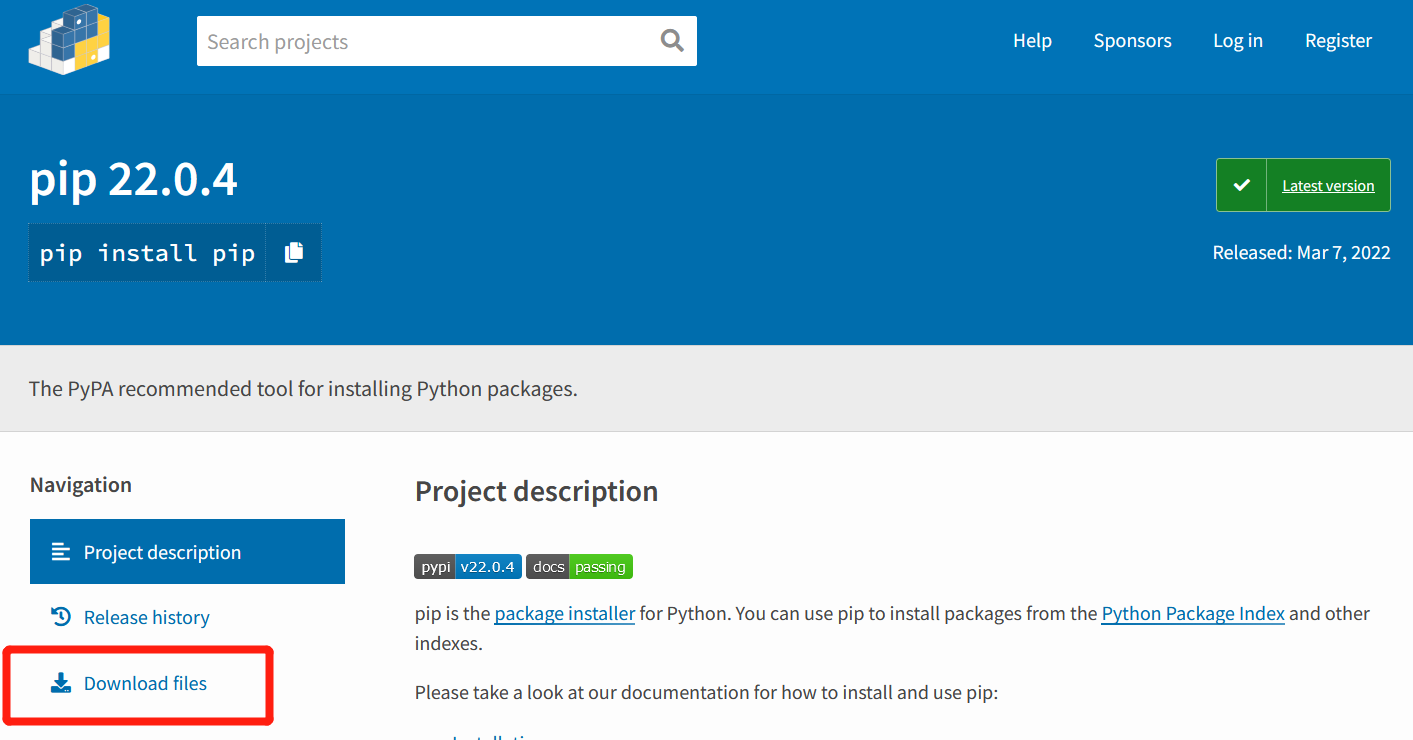
Task: Open the Release history tab
Action: coord(147,618)
